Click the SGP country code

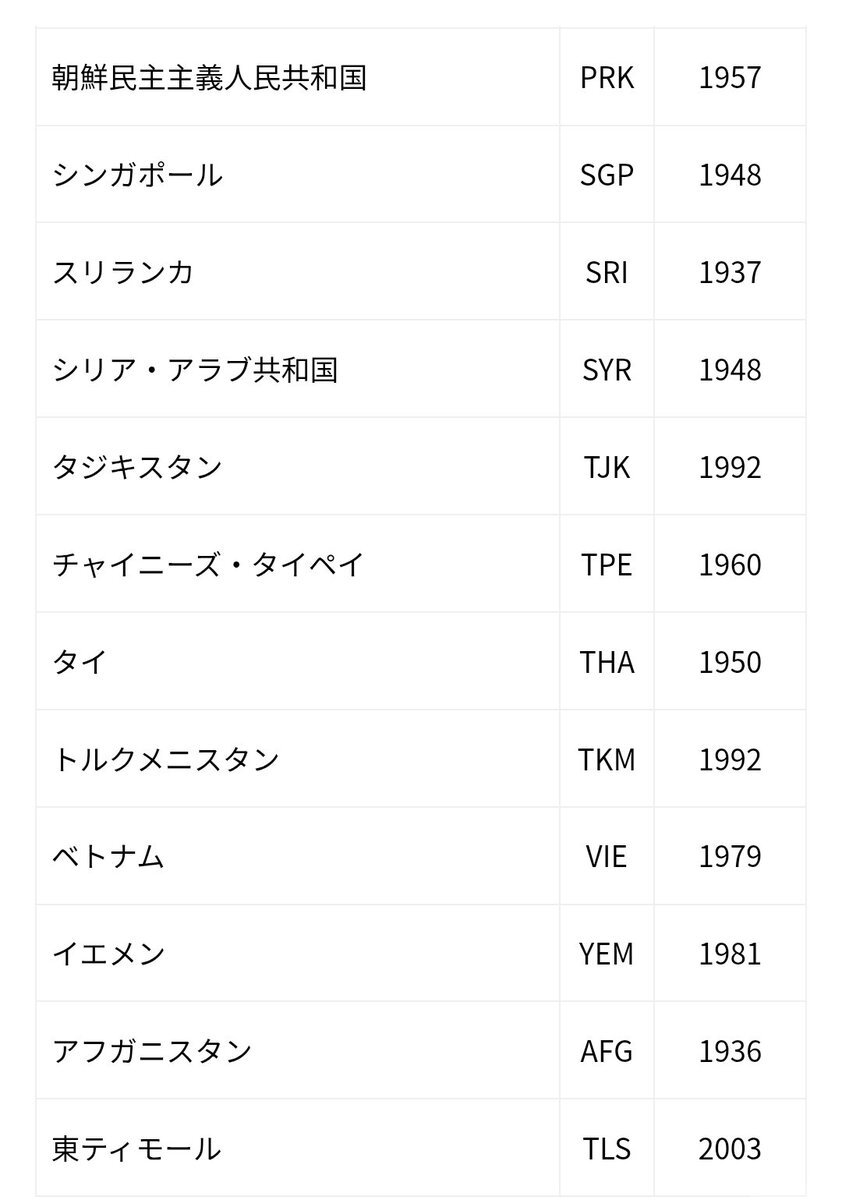point(607,175)
